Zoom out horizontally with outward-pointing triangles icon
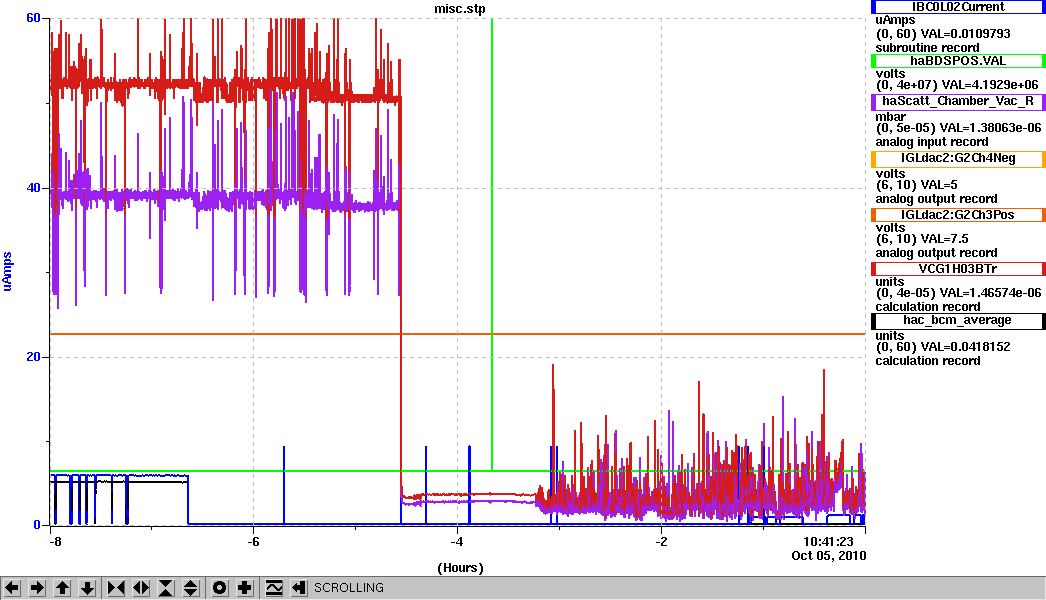Viewport: 1046px width, 600px height. 141,588
